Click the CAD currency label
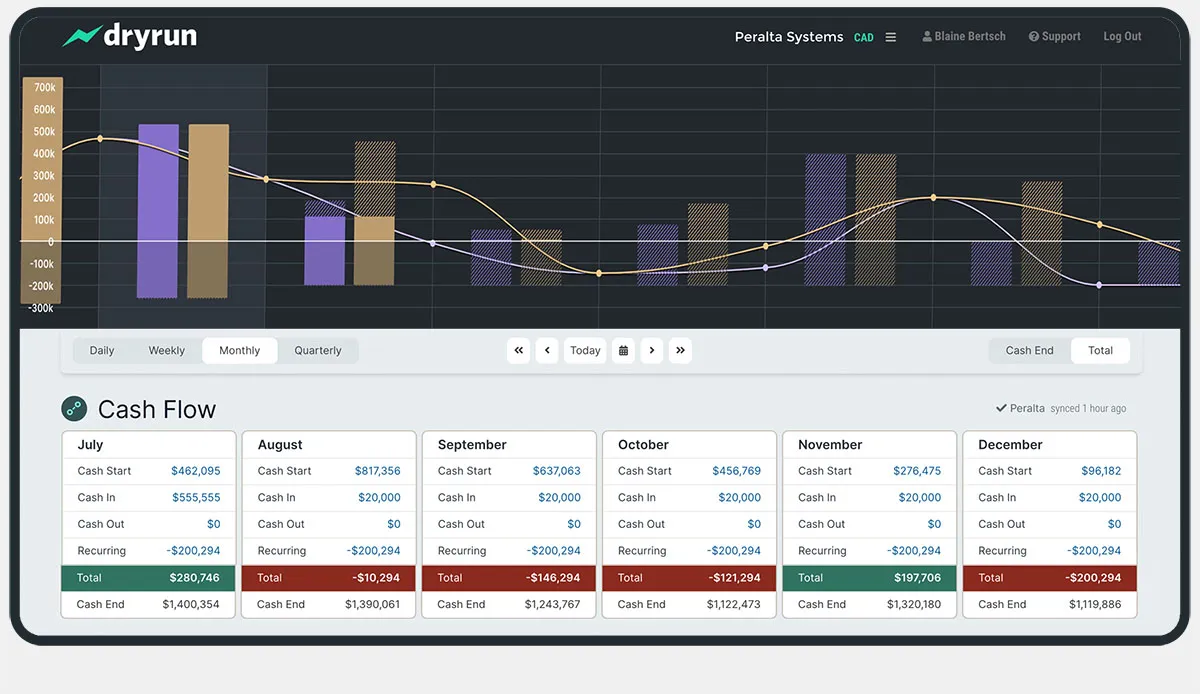The height and width of the screenshot is (694, 1200). [864, 38]
